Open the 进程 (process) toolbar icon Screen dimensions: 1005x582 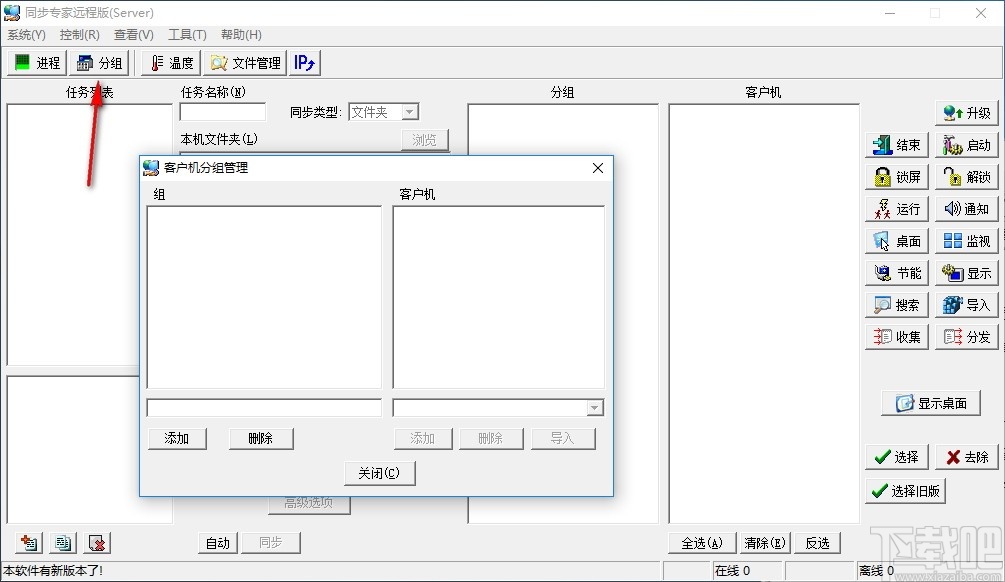pos(36,61)
